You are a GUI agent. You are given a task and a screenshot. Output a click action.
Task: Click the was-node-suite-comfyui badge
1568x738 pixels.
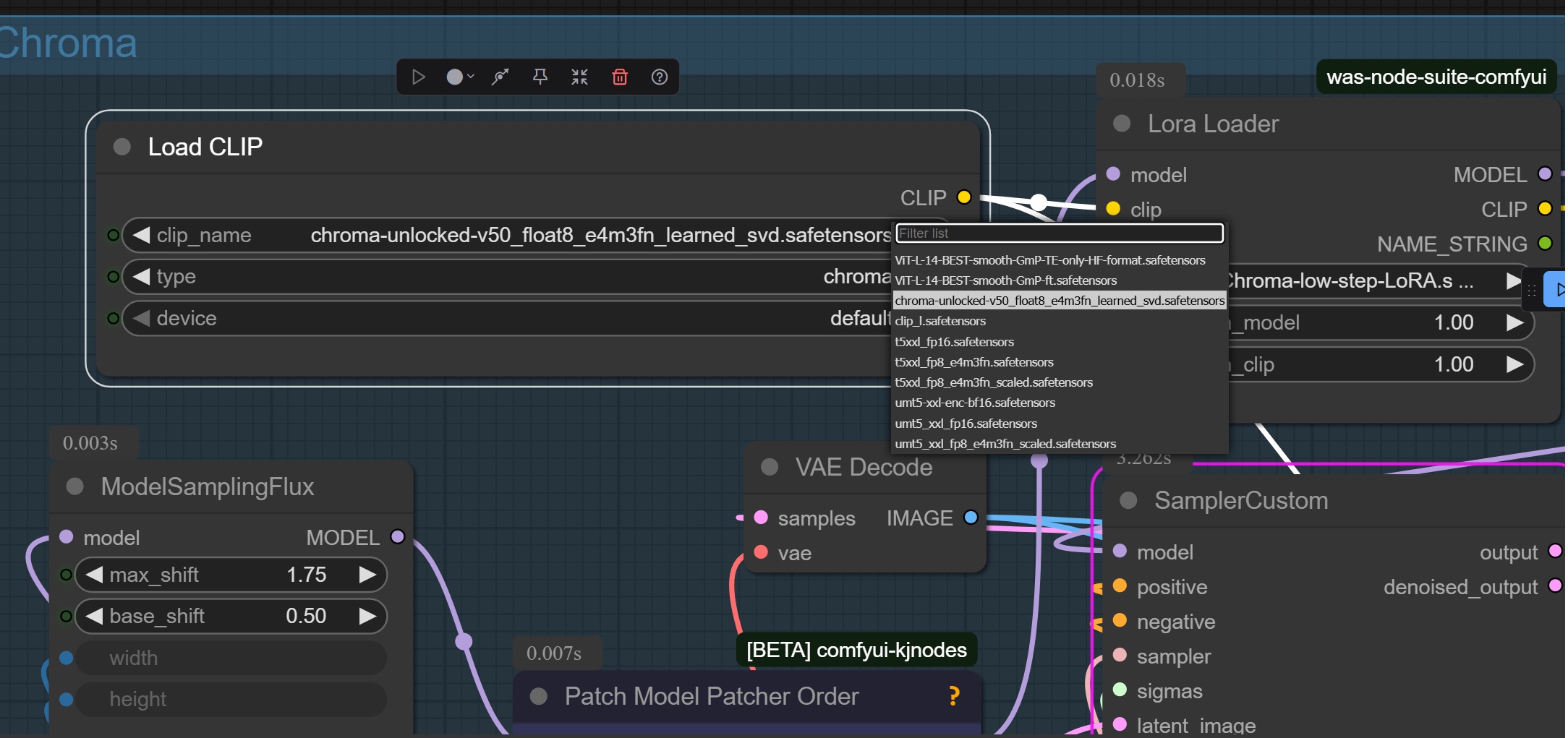click(x=1436, y=77)
